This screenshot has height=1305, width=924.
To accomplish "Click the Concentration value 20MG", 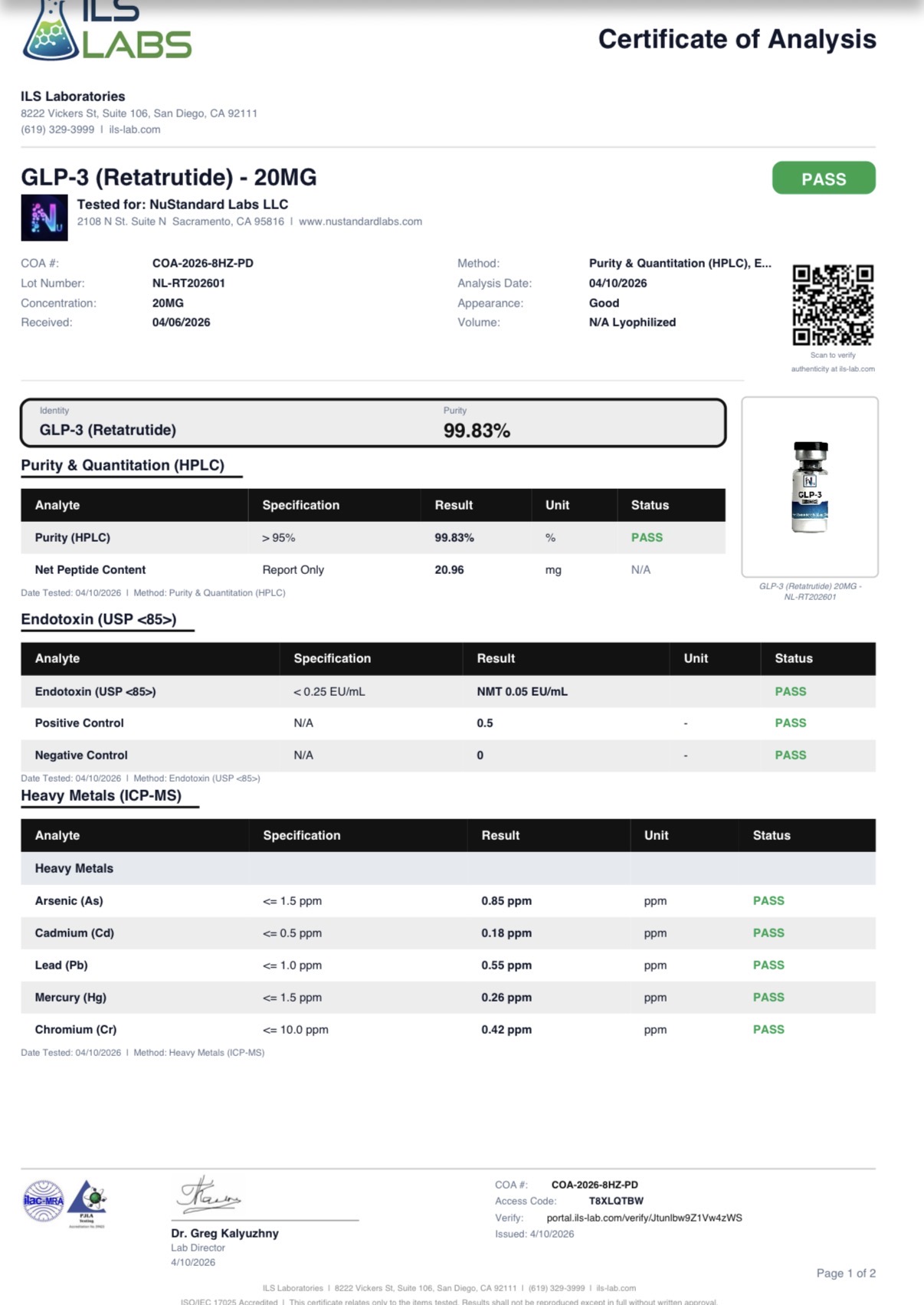I will point(168,303).
